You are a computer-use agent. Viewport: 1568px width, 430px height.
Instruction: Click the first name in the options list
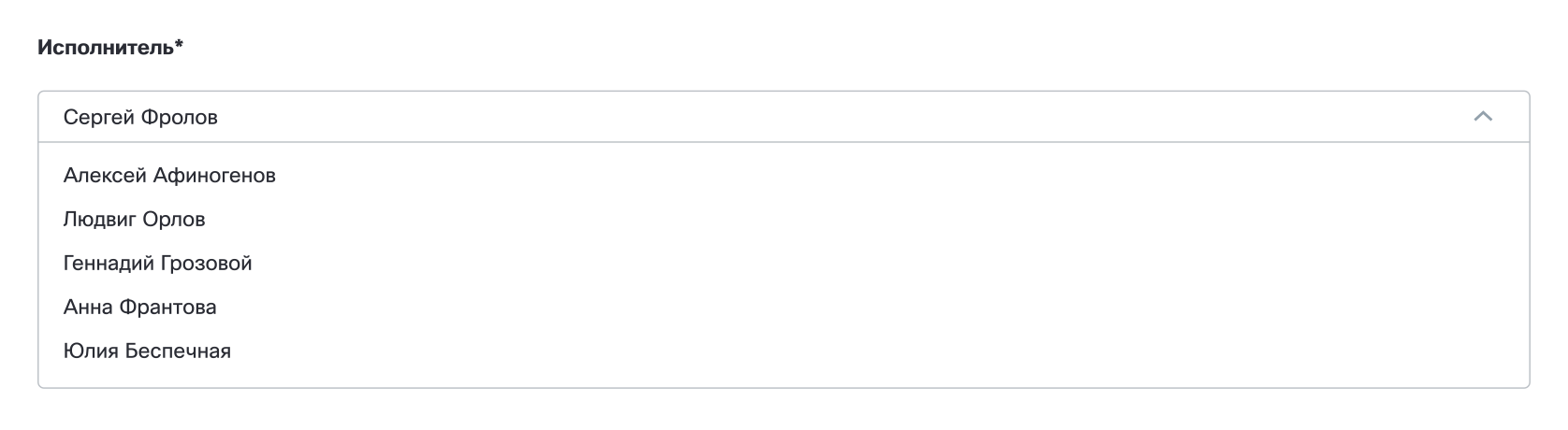point(169,176)
